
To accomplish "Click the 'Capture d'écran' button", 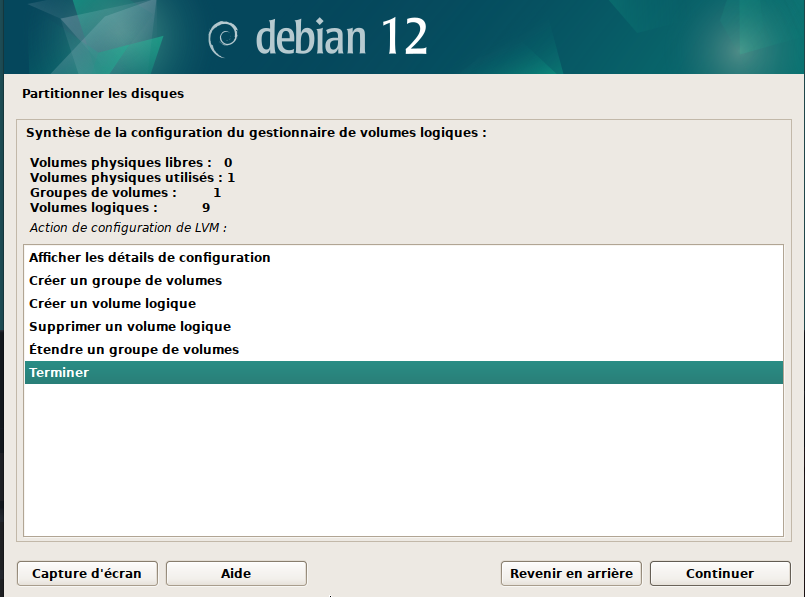I will coord(87,573).
